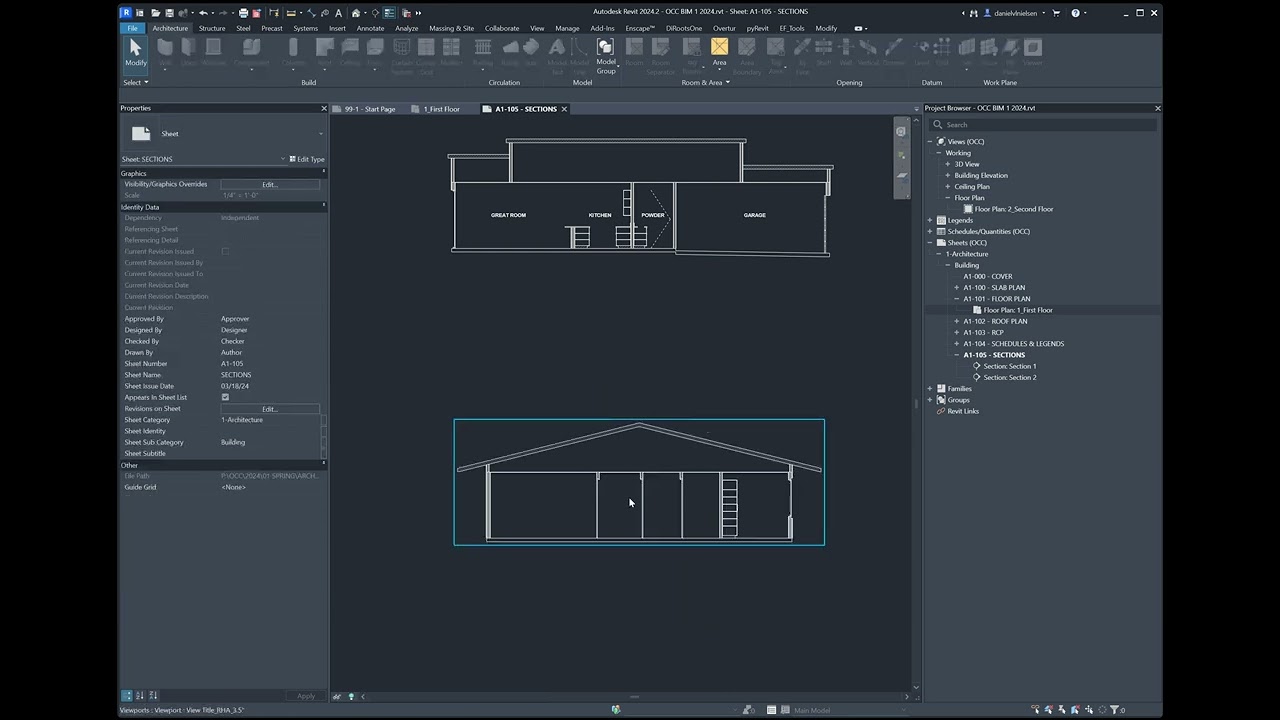Click the Measure tool in quick access toolbar
This screenshot has height=720, width=1280.
291,13
